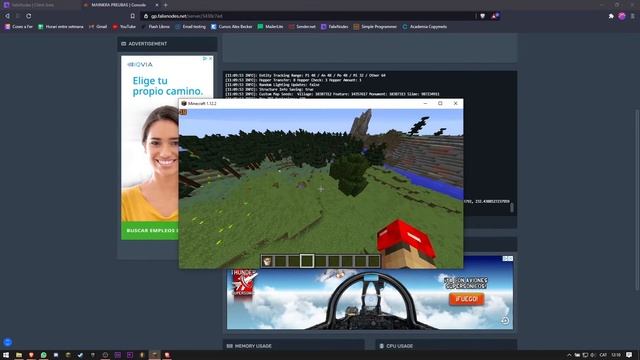Click the console scrollbar handle
The width and height of the screenshot is (640, 360).
pyautogui.click(x=511, y=207)
